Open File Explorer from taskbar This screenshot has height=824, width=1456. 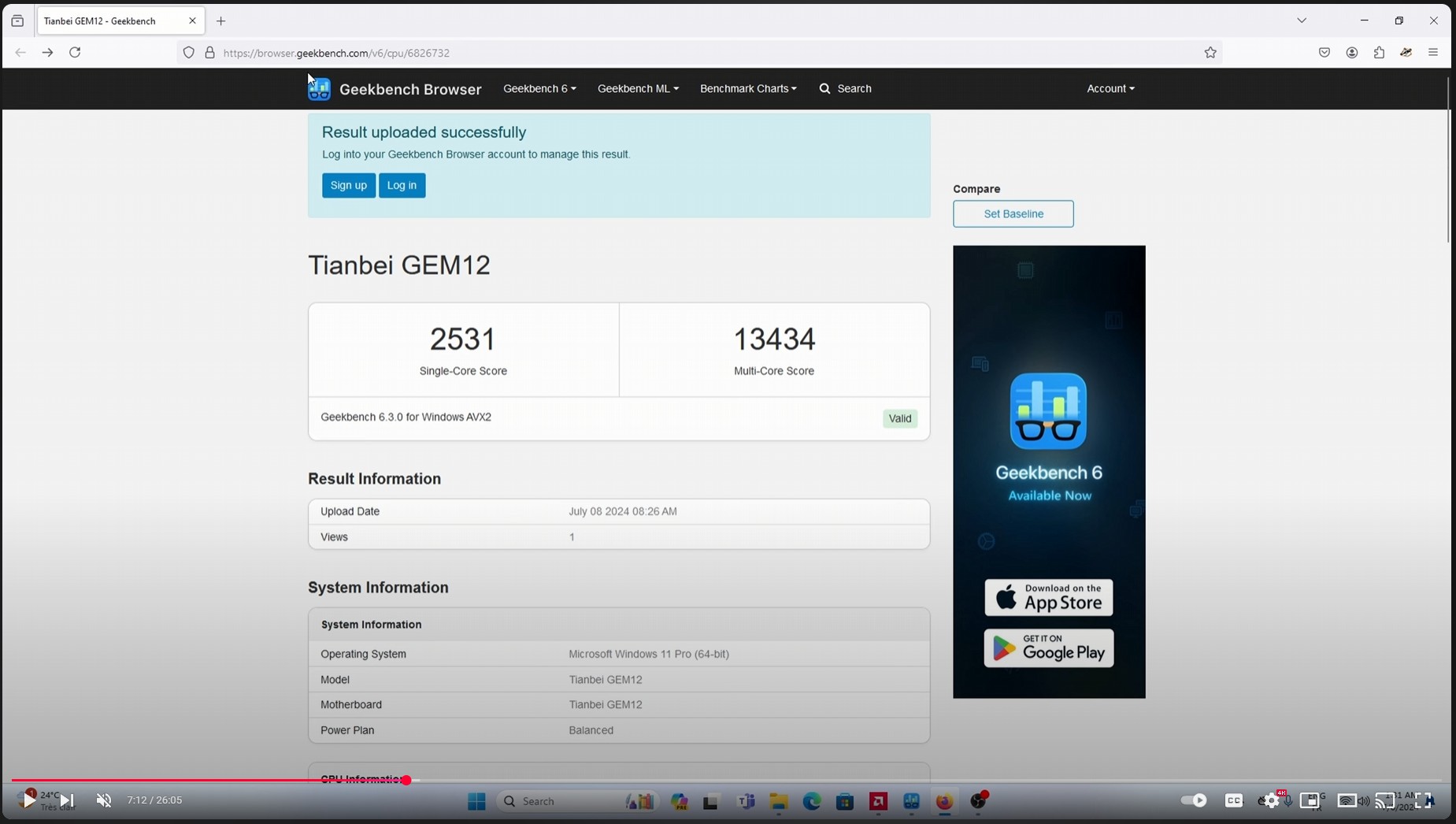coord(779,801)
